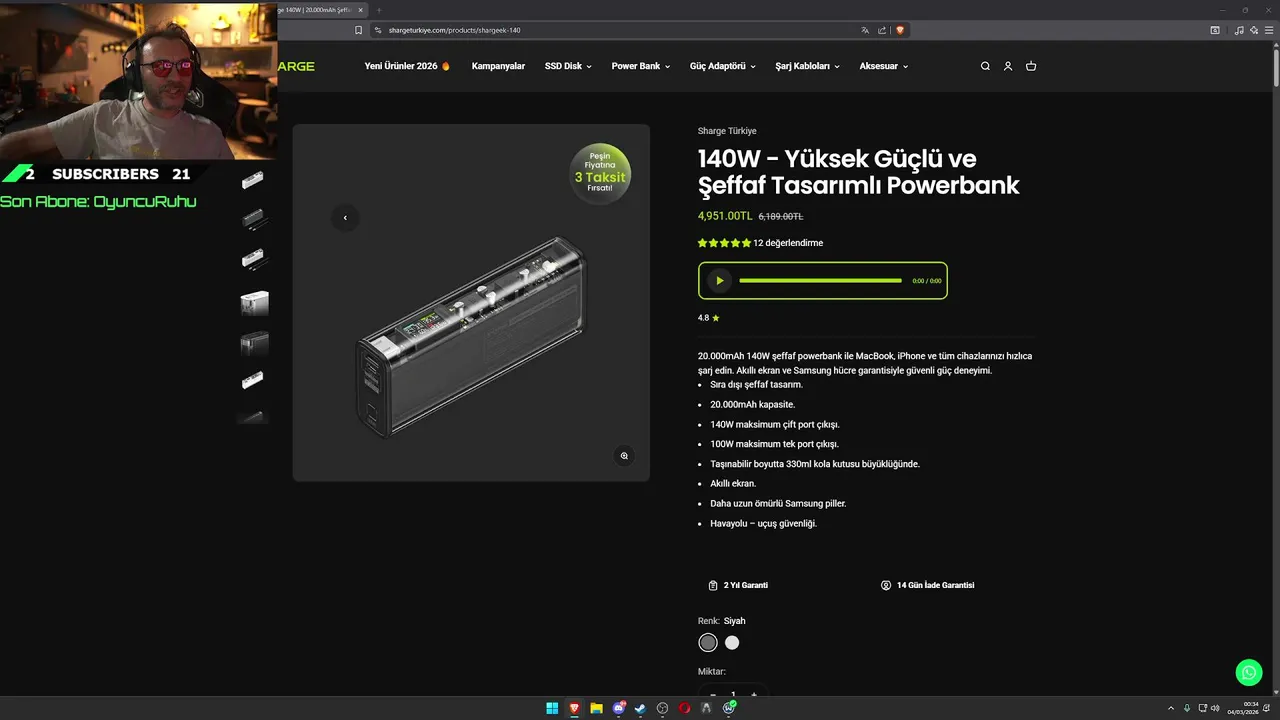Play the product audio clip
1280x720 pixels.
pyautogui.click(x=719, y=281)
